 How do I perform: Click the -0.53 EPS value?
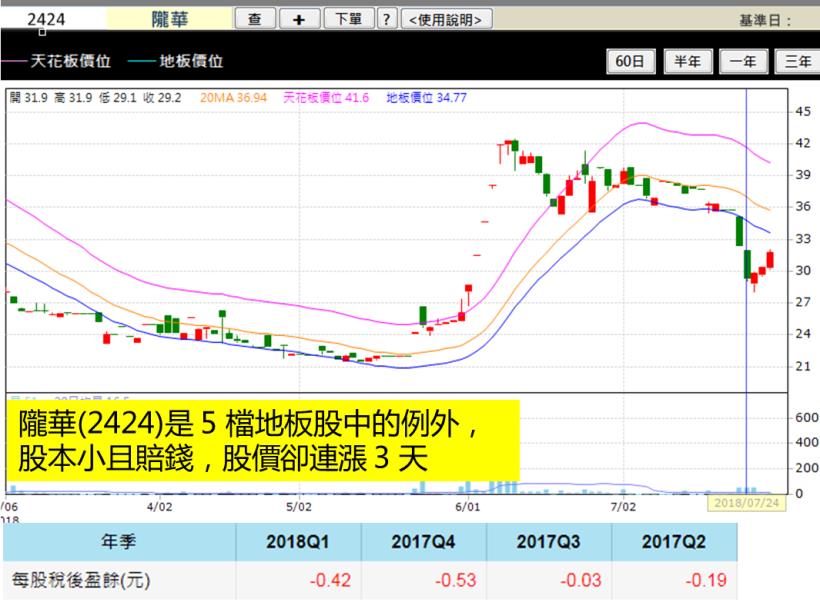[455, 580]
